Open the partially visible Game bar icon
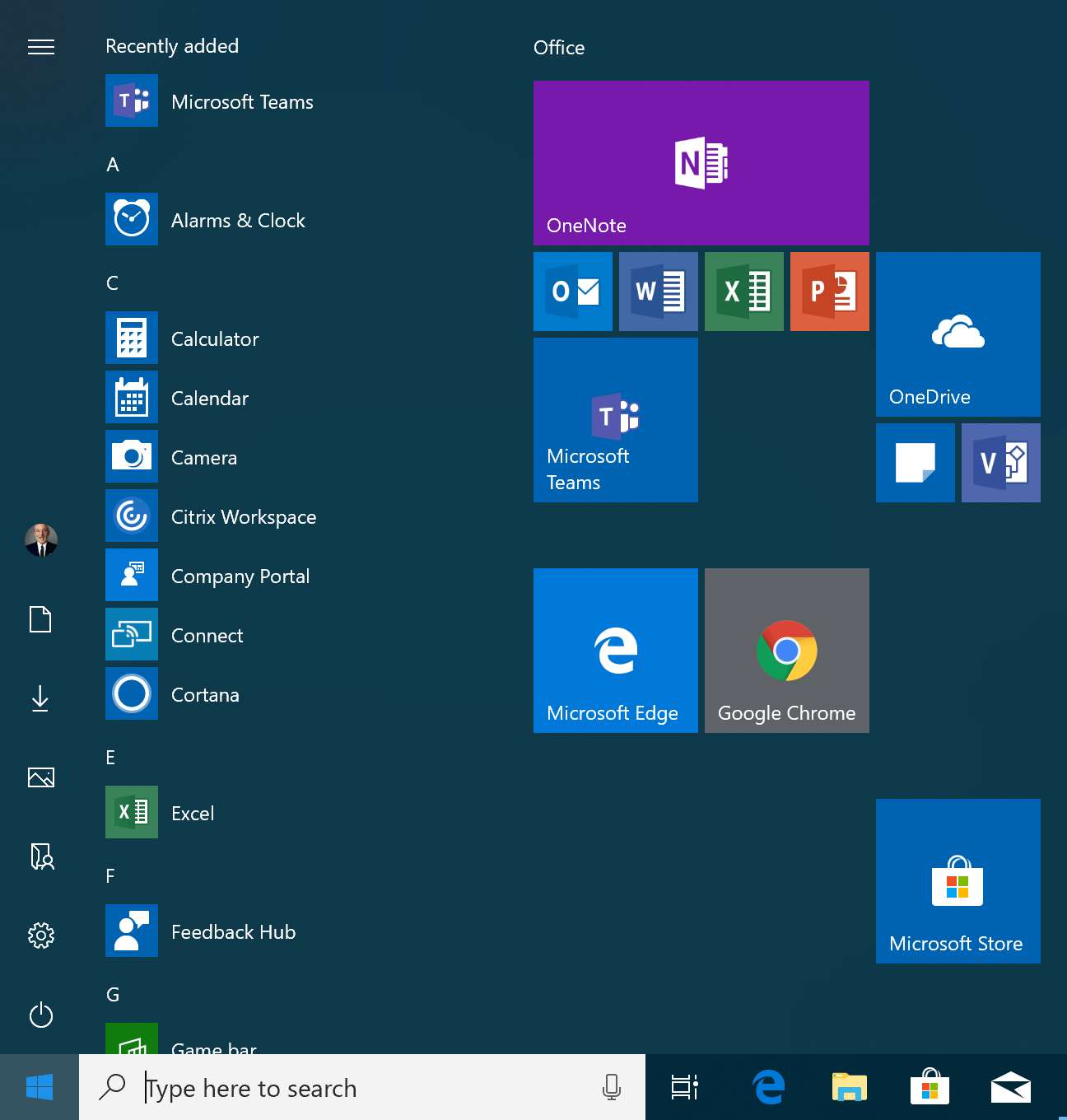This screenshot has height=1120, width=1067. [x=132, y=1038]
